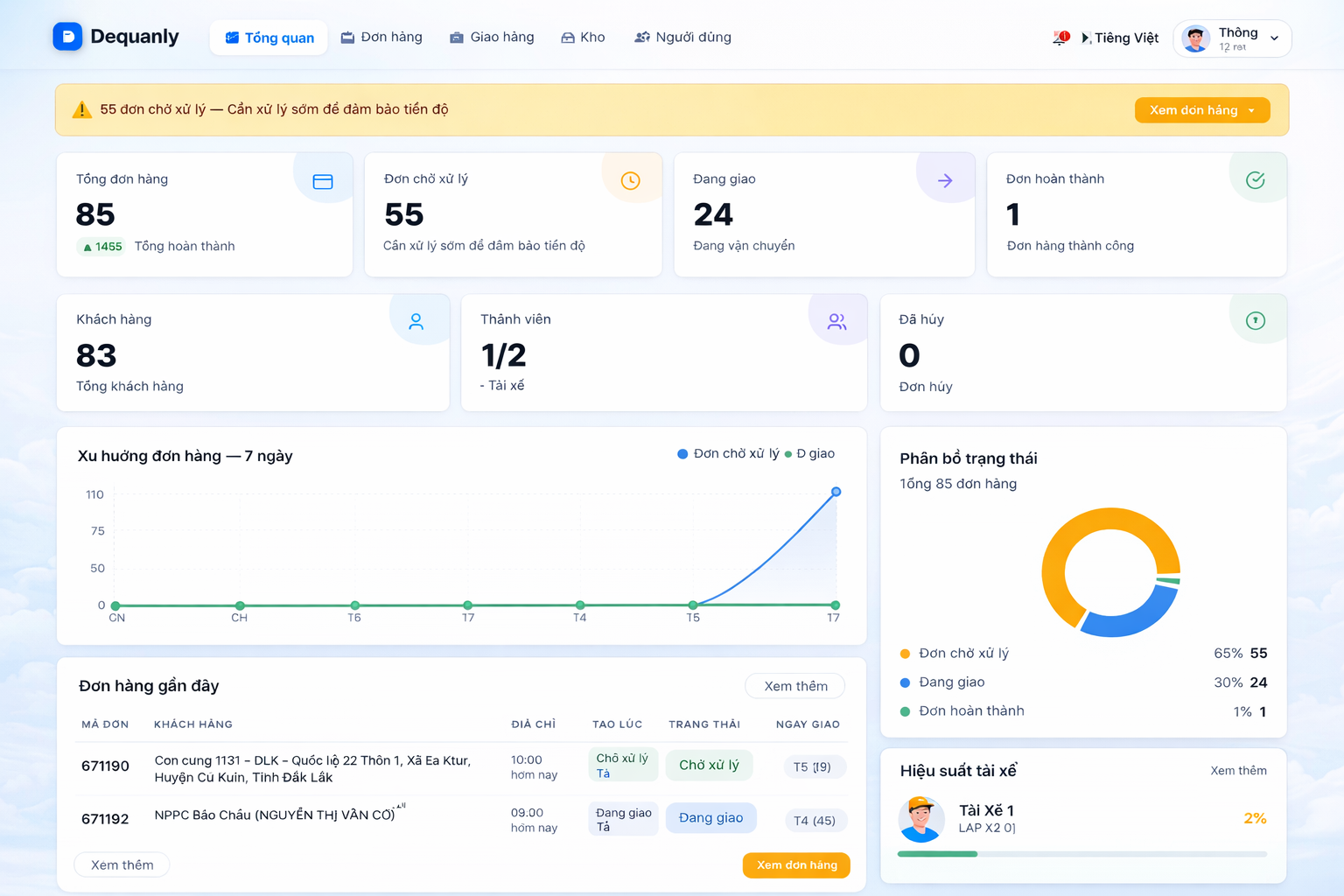Toggle the Đơn chờ xử lý chart legend
The image size is (1344, 896).
click(728, 453)
